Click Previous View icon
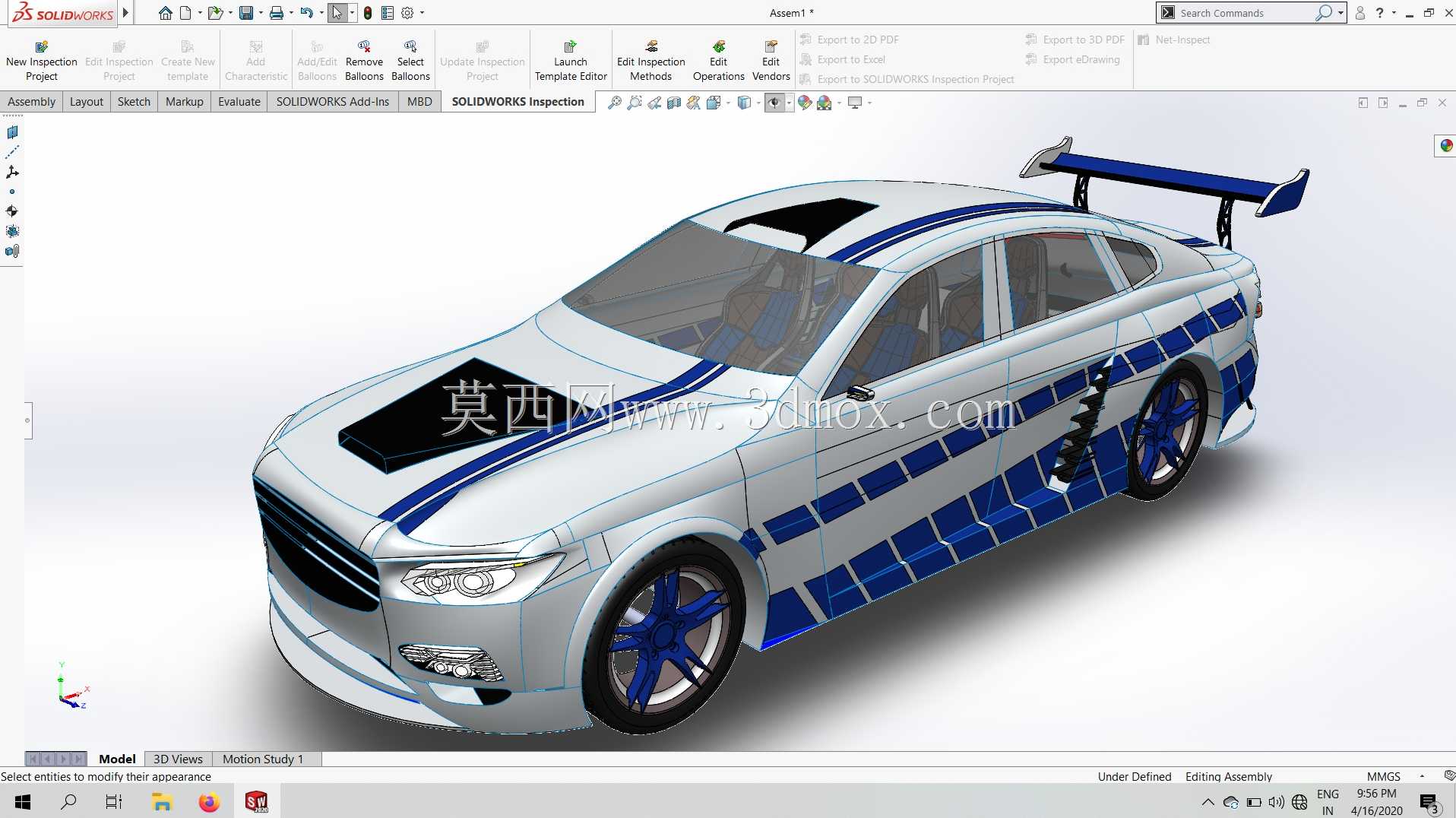Viewport: 1456px width, 818px height. tap(654, 103)
